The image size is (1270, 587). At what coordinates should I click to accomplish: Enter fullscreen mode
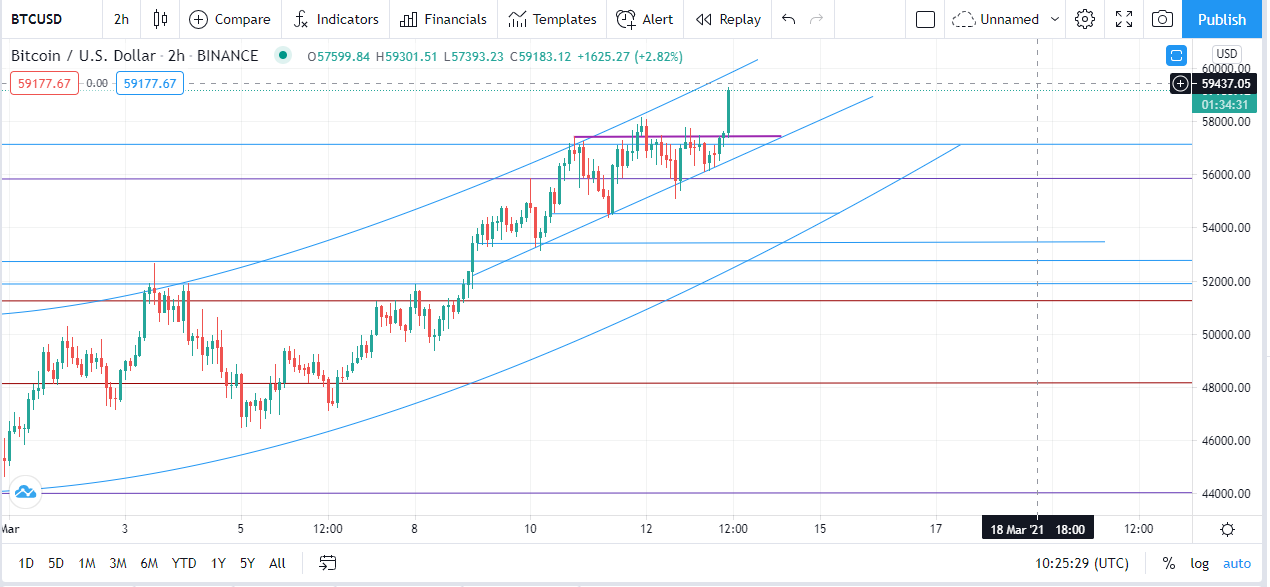click(1124, 19)
